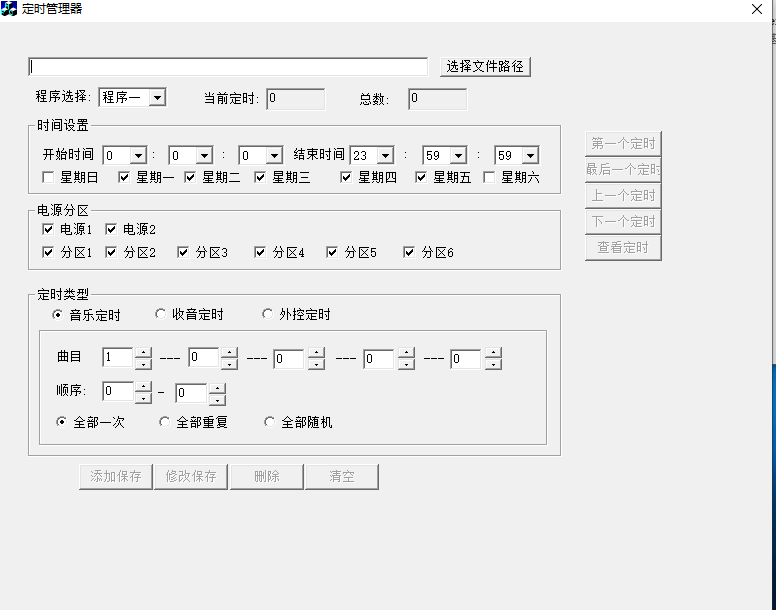Select the 全部随机 radio button
The width and height of the screenshot is (776, 610).
click(269, 422)
